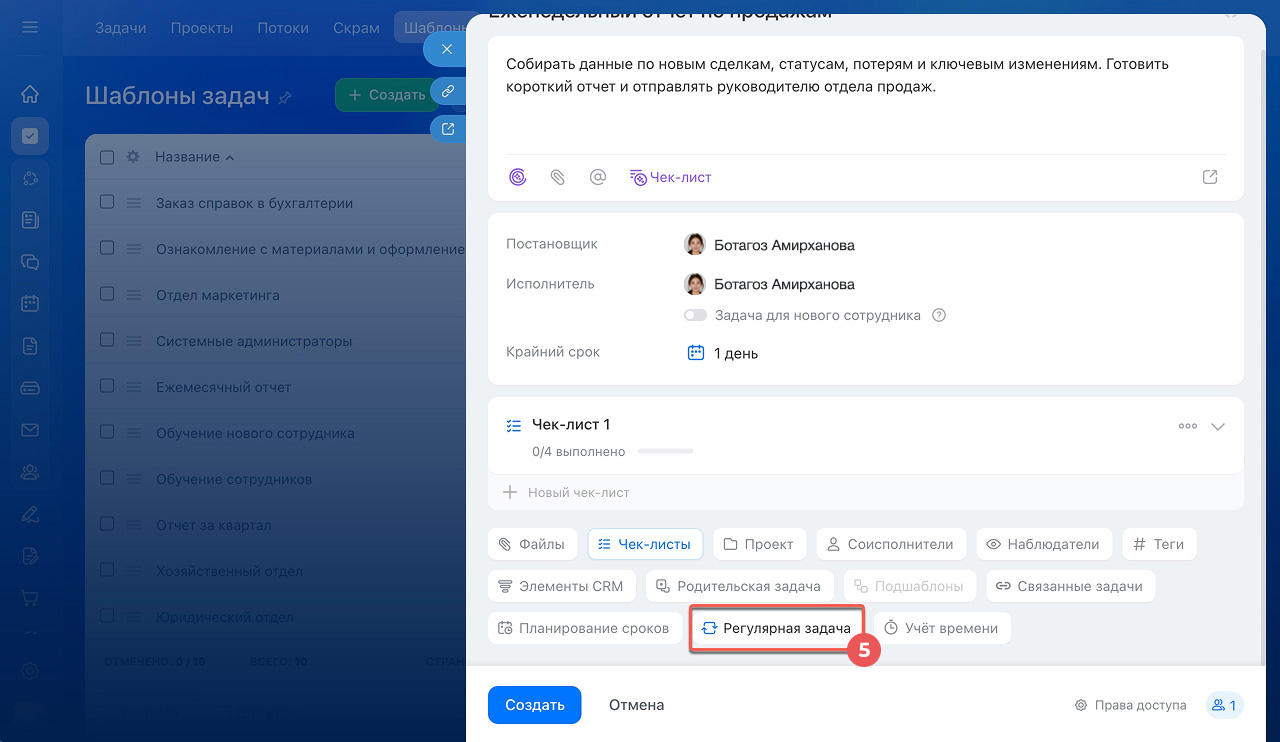Click the help icon beside new employee task
The image size is (1280, 742).
coord(939,315)
